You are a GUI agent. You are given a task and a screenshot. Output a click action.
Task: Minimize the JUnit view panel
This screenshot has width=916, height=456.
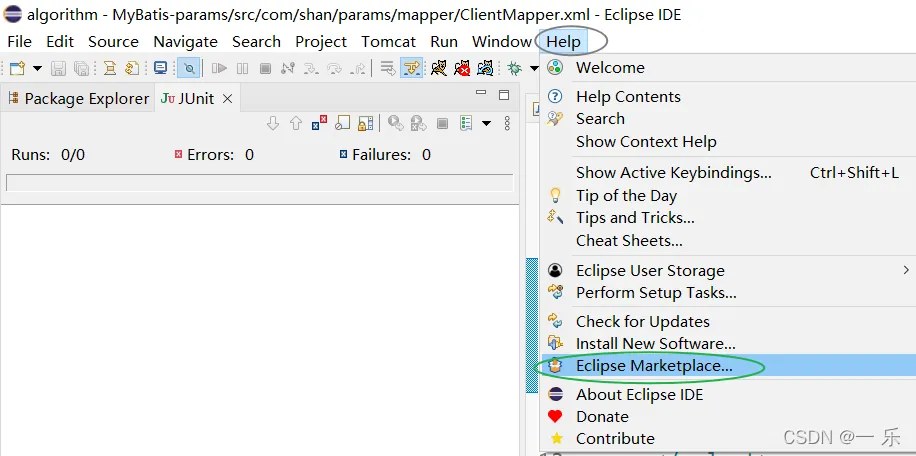coord(481,93)
